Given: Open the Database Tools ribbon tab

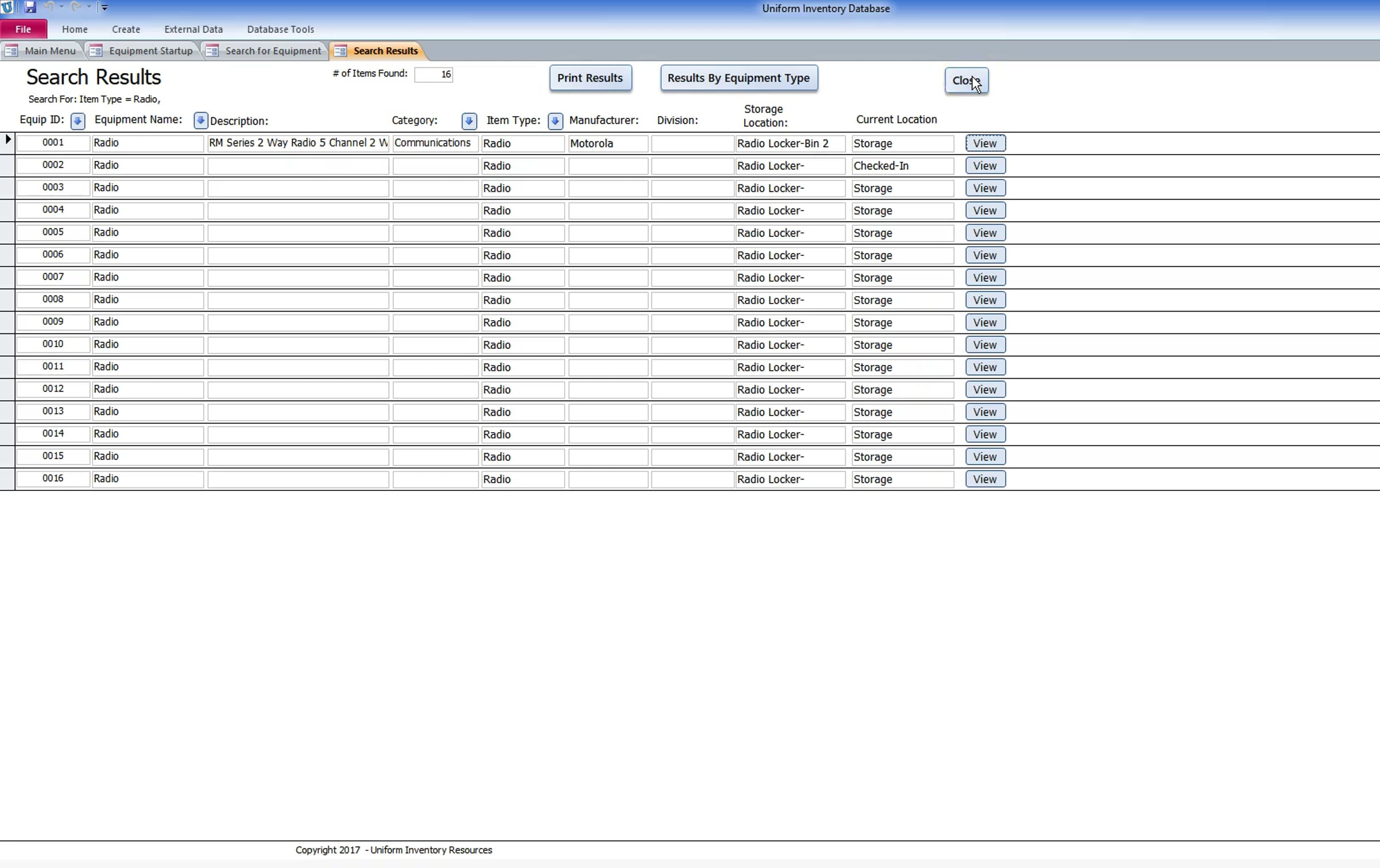Looking at the screenshot, I should coord(281,29).
